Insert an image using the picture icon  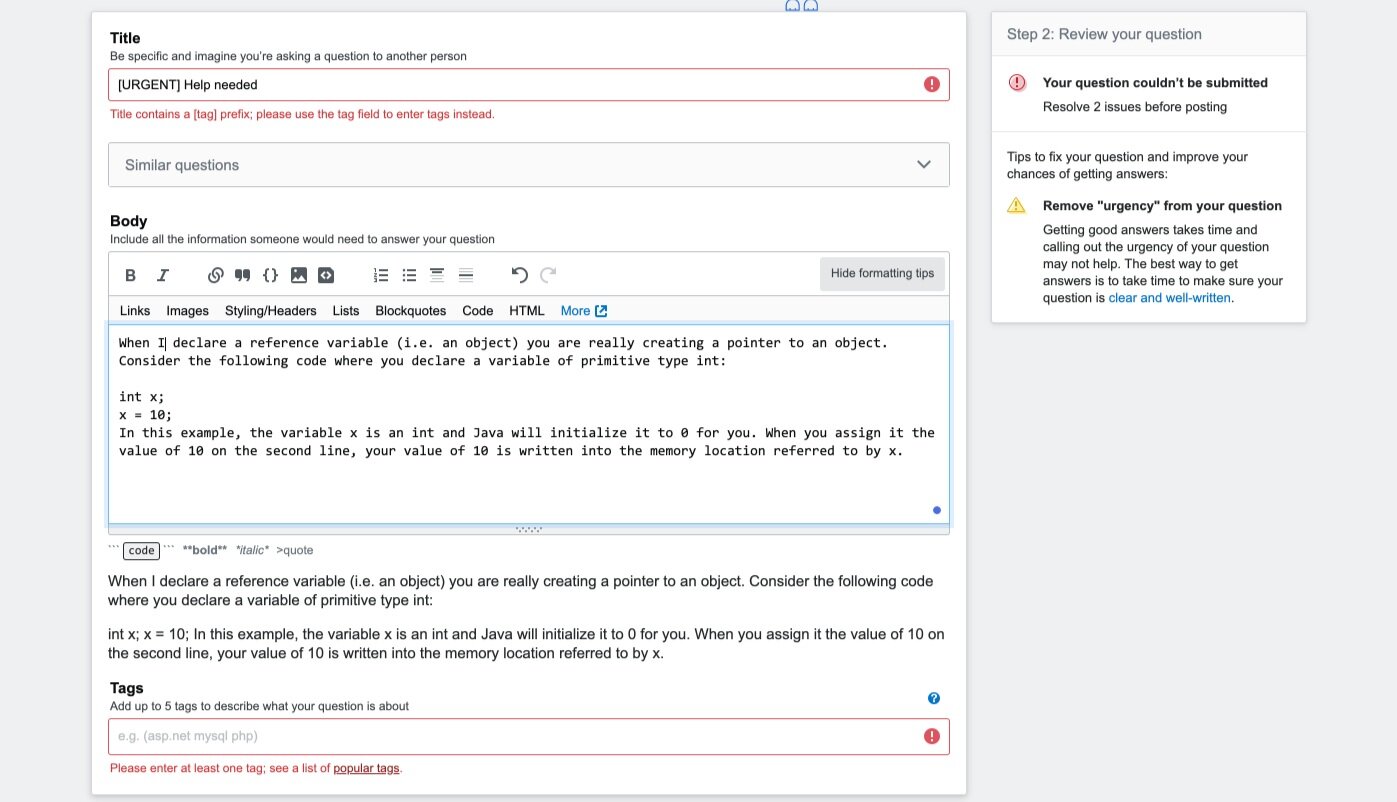pyautogui.click(x=298, y=275)
